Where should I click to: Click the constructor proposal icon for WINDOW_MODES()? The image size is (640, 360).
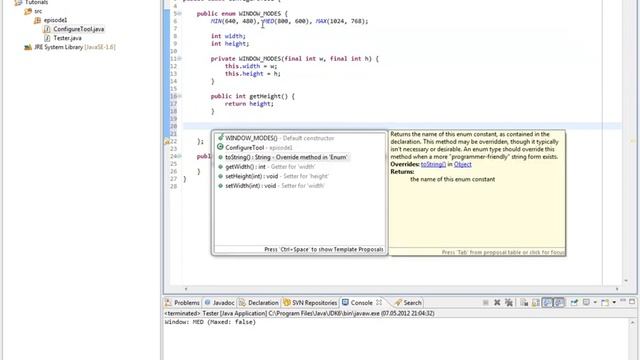click(x=220, y=138)
